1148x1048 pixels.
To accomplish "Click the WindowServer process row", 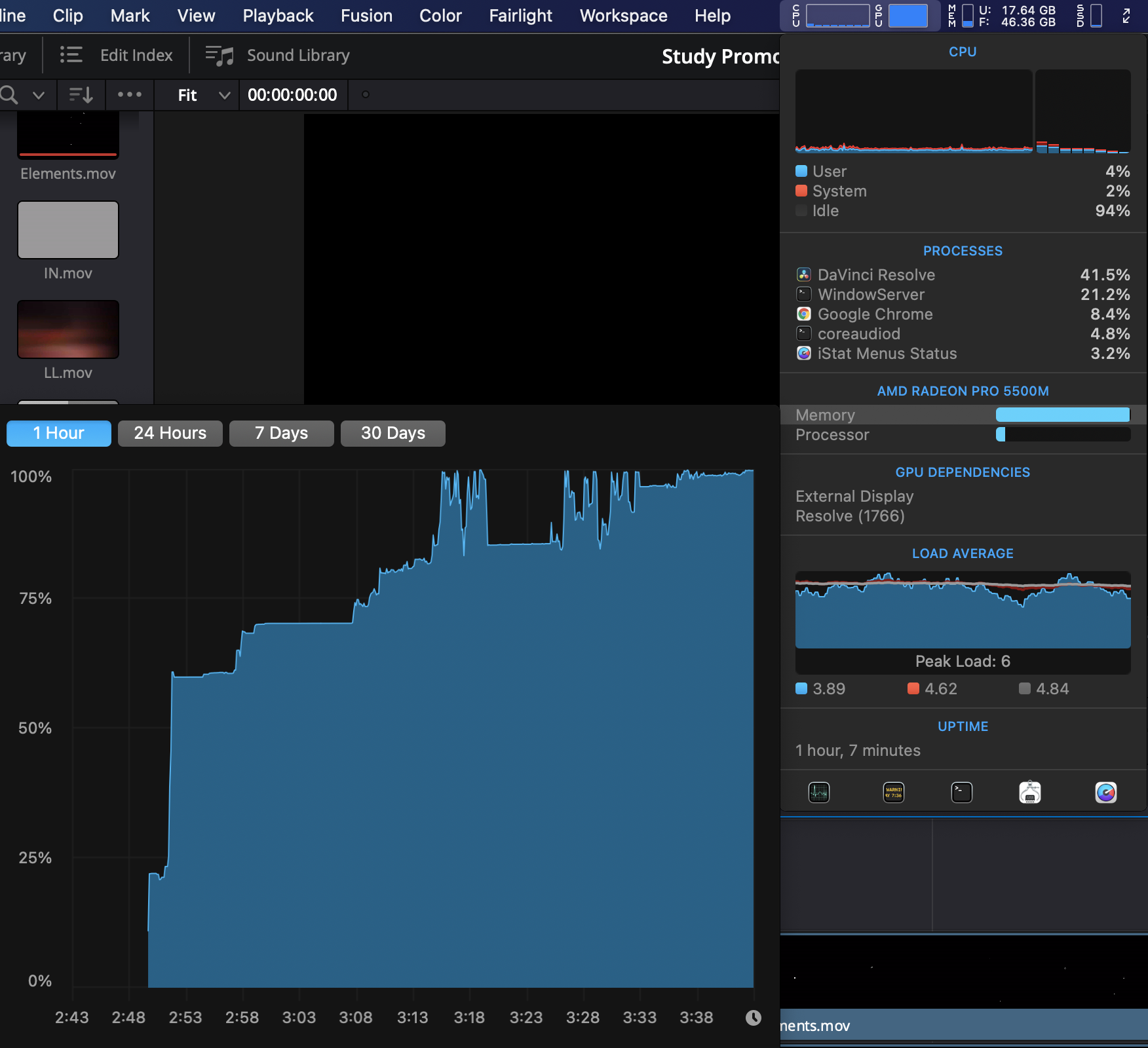I will coord(963,294).
